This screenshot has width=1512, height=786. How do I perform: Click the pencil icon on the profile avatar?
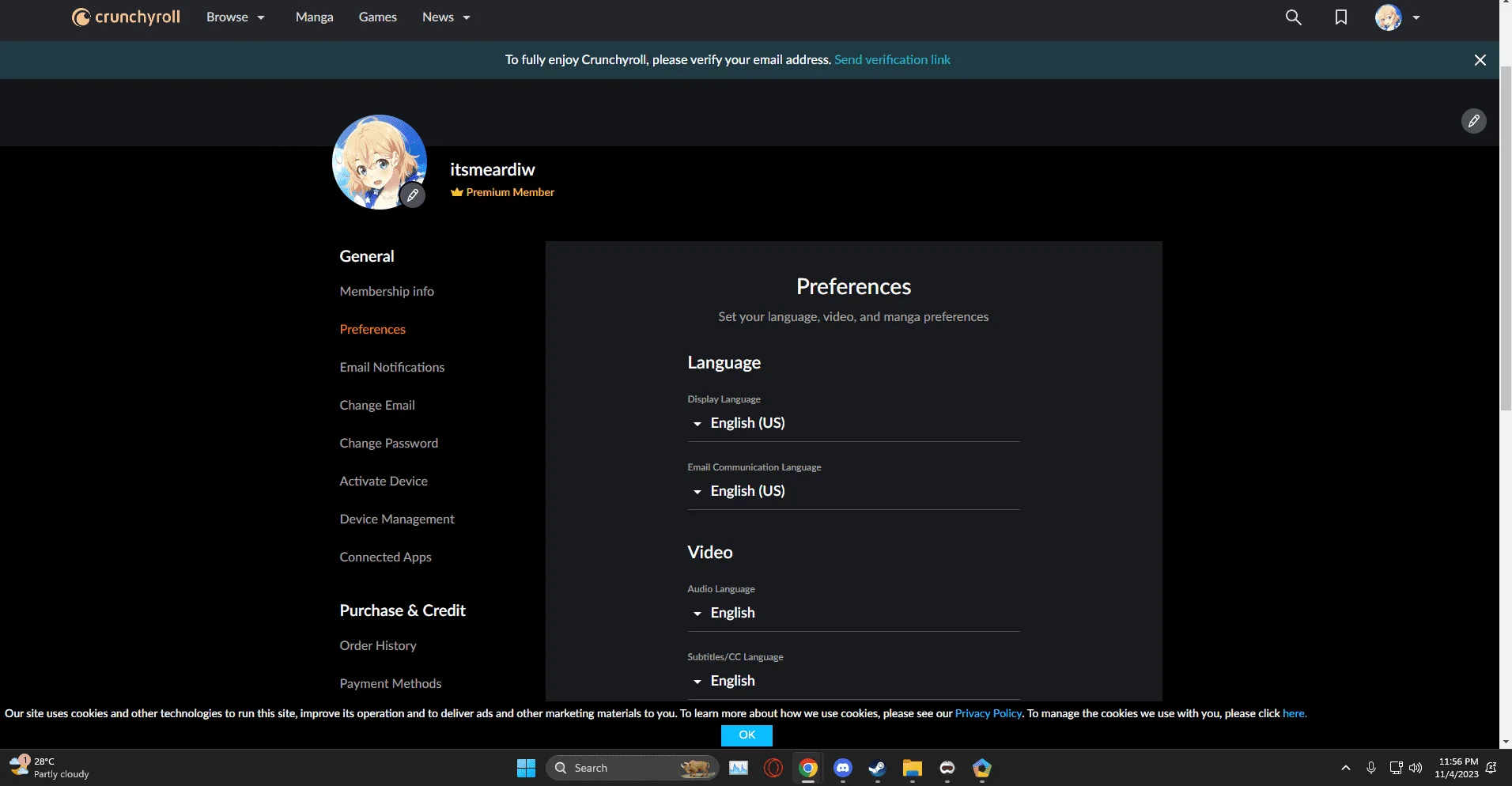413,195
